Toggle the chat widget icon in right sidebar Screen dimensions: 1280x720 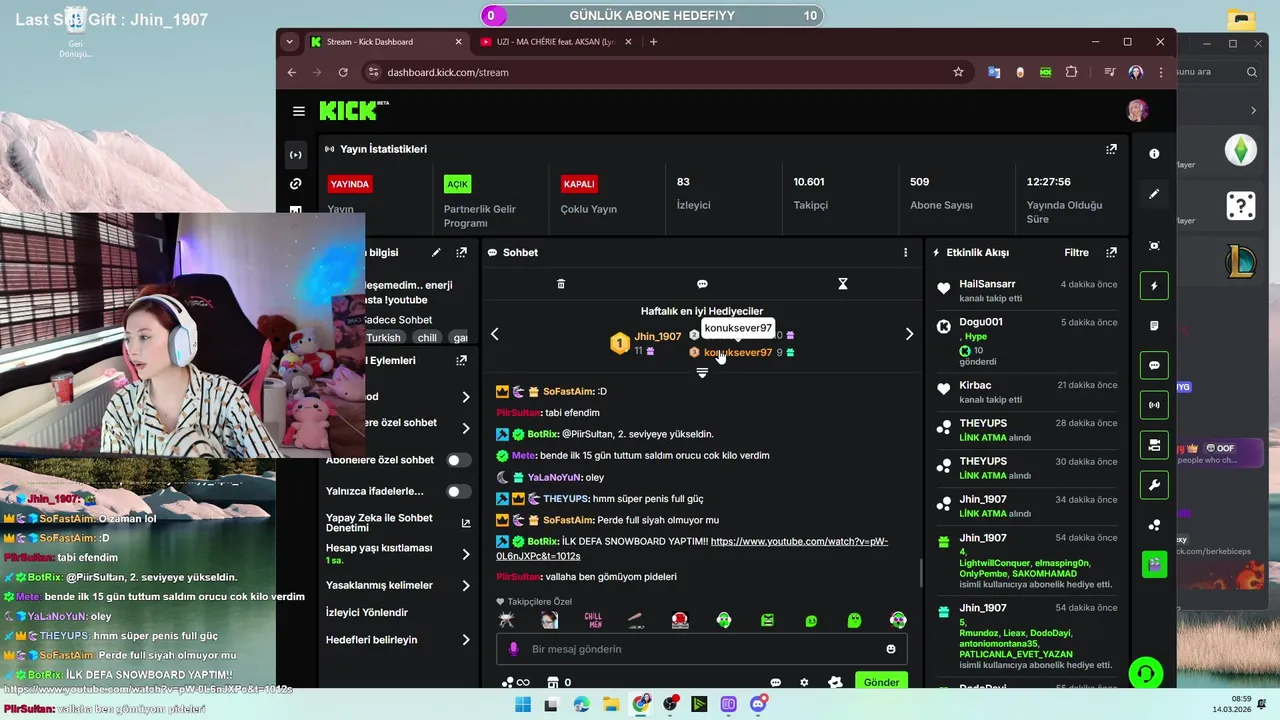click(1154, 365)
